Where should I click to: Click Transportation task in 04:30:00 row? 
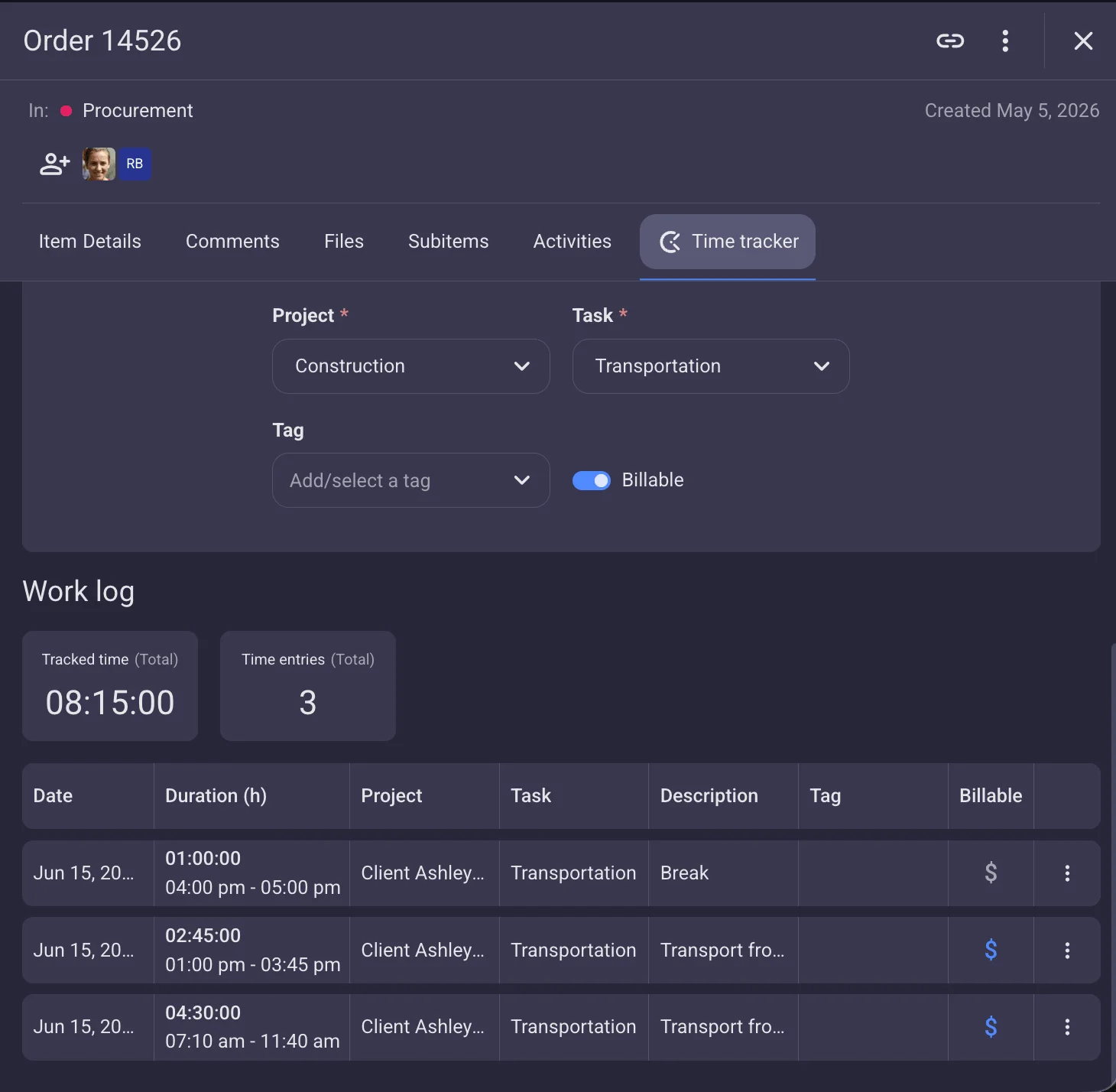click(x=574, y=1027)
